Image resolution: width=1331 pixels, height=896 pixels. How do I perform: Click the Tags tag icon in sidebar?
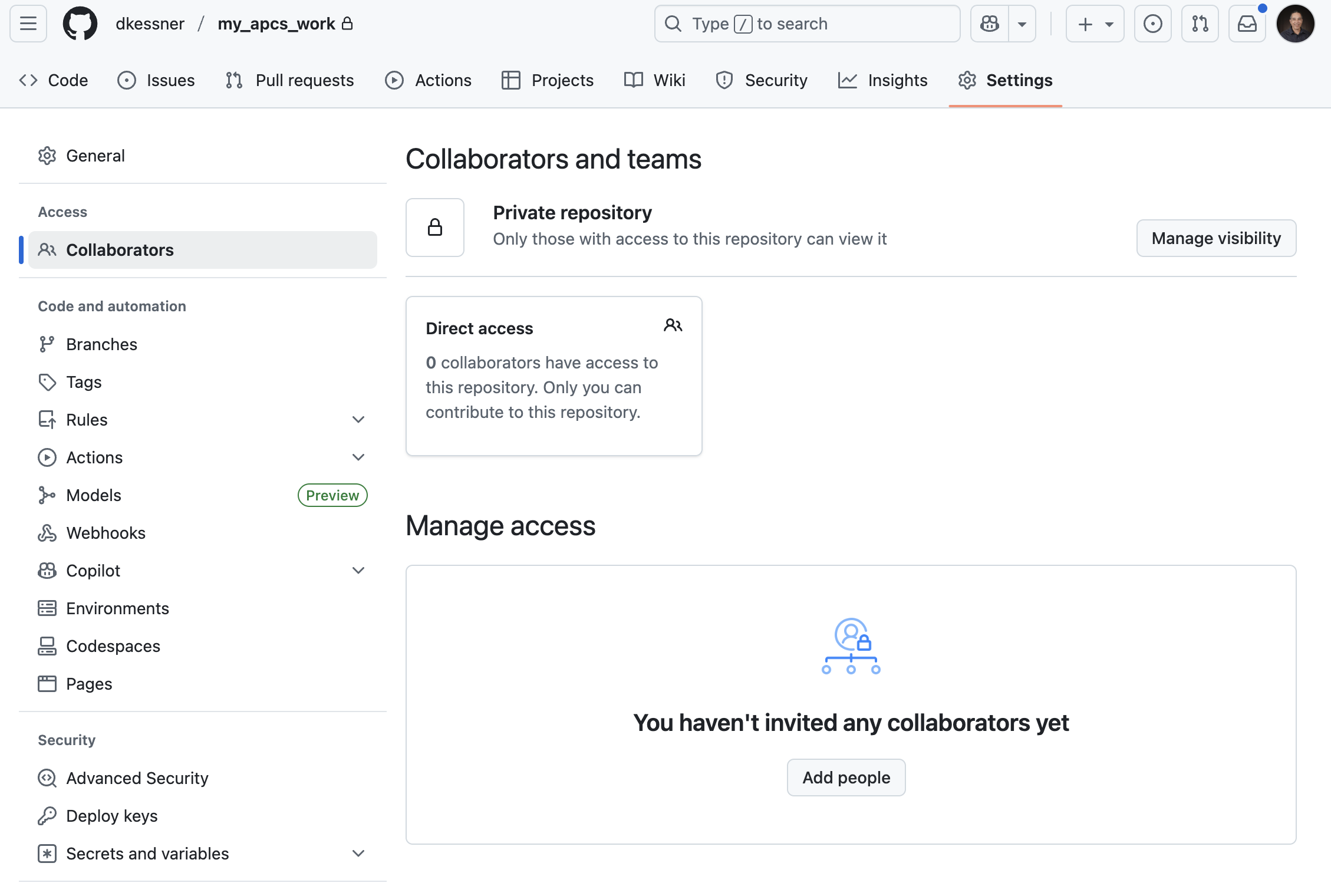47,382
